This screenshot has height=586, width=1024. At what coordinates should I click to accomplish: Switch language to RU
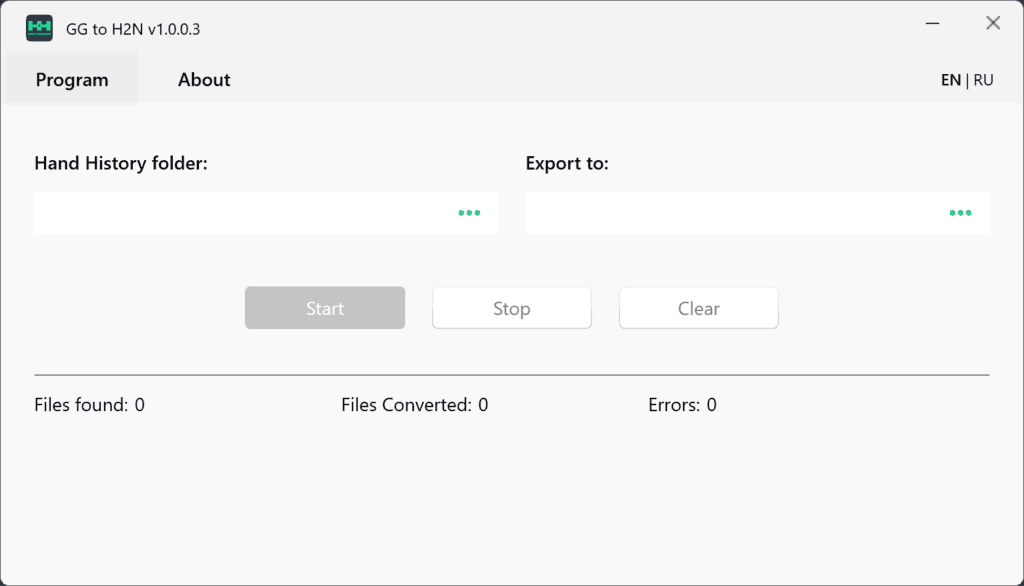(984, 79)
